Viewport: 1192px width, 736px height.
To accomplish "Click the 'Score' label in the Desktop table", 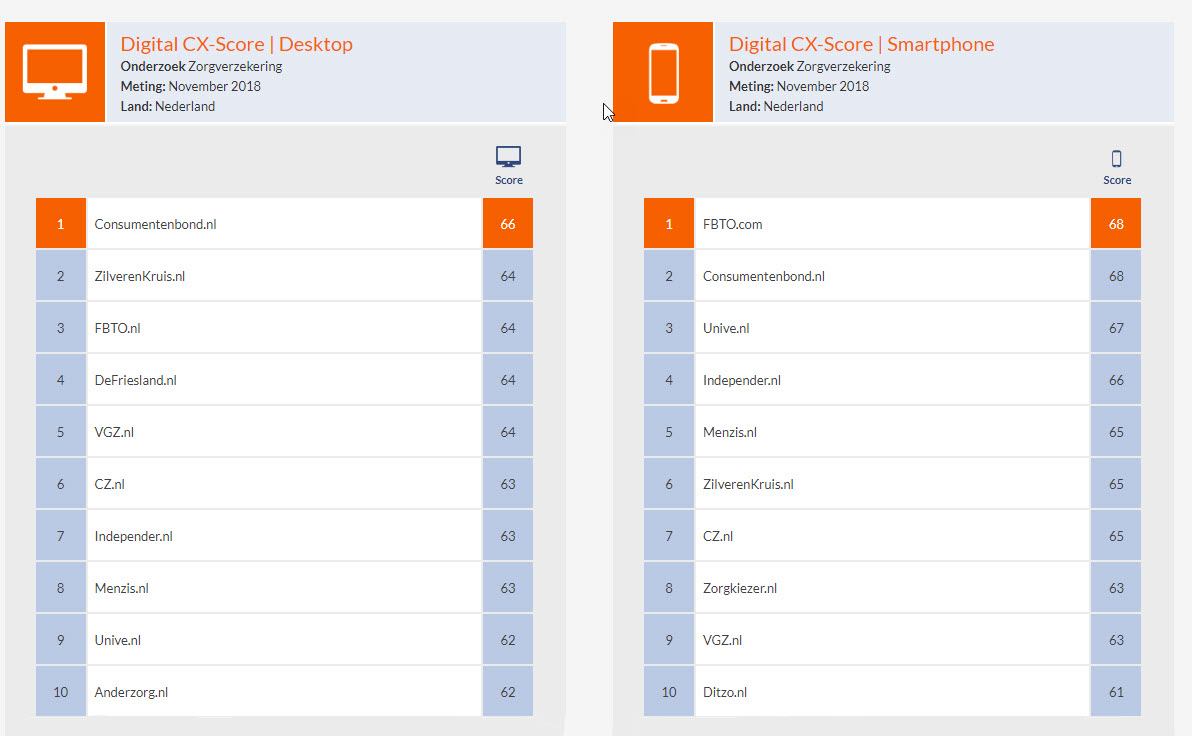I will pyautogui.click(x=509, y=180).
